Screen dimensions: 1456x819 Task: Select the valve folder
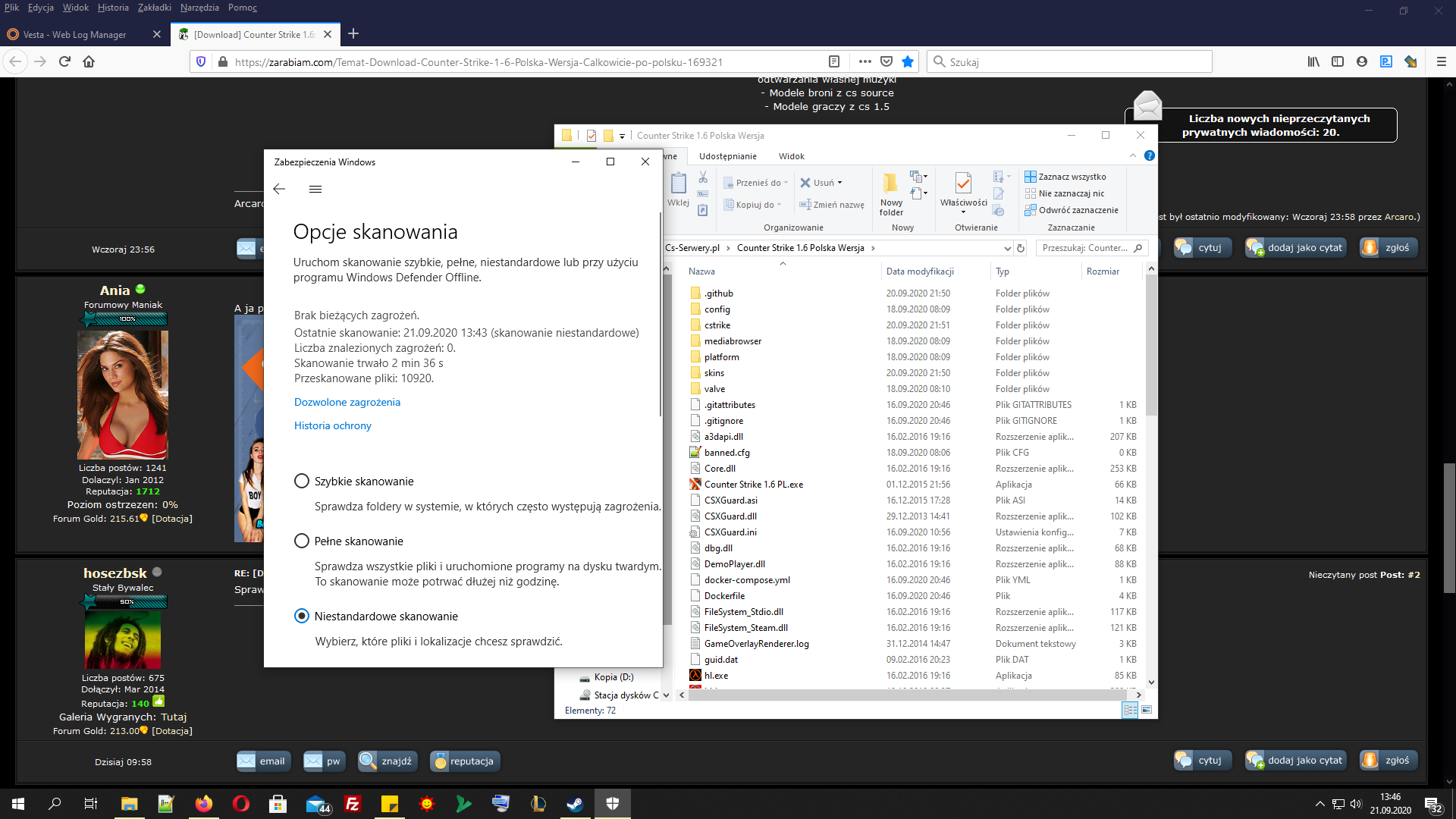[x=714, y=389]
